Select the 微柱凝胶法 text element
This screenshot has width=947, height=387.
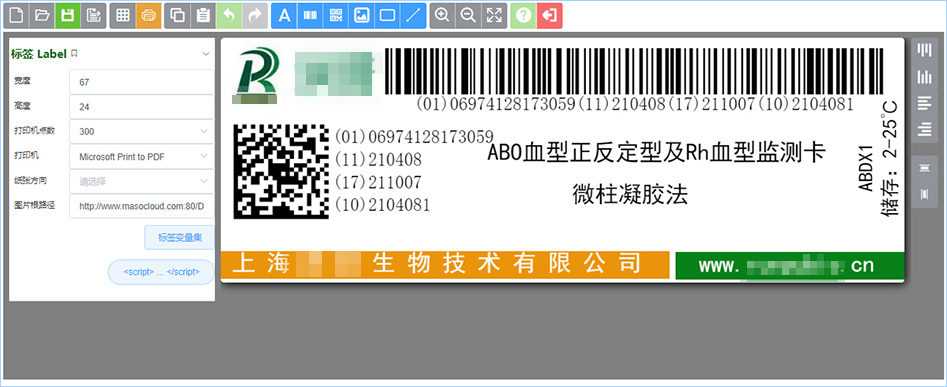(x=630, y=195)
